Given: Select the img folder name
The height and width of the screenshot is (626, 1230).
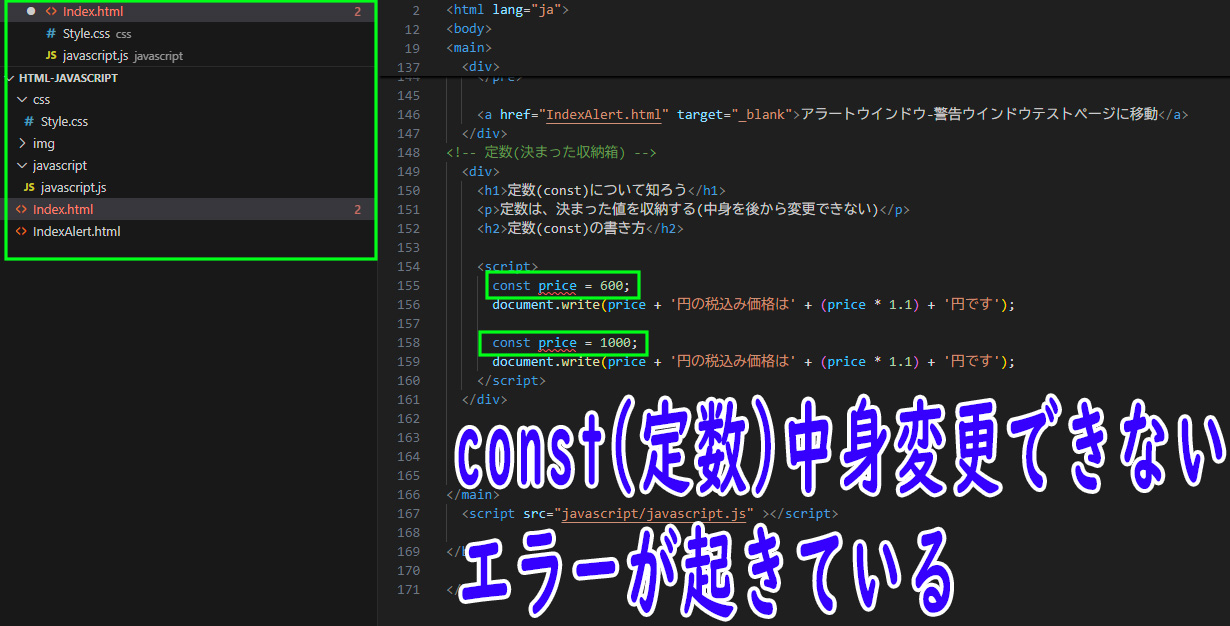Looking at the screenshot, I should pos(44,144).
